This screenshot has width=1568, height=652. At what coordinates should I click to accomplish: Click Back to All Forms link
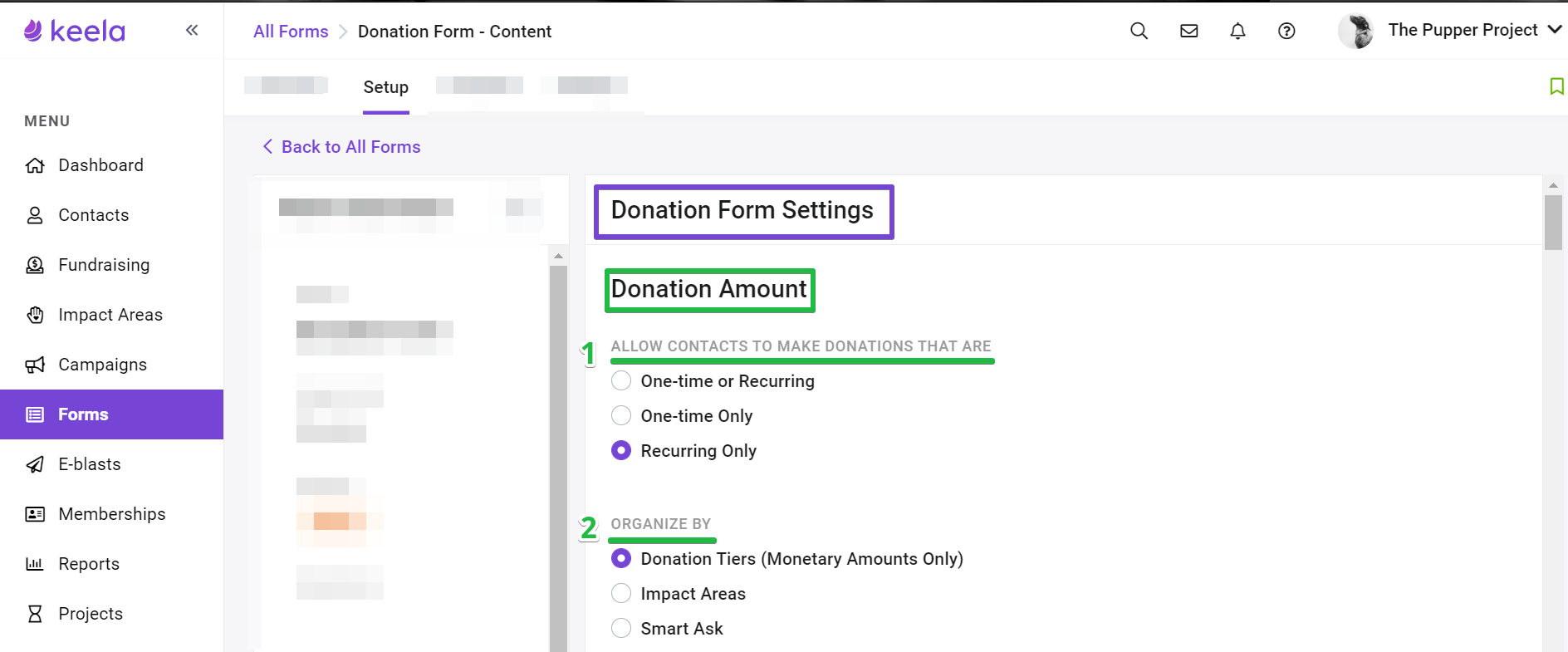(350, 147)
